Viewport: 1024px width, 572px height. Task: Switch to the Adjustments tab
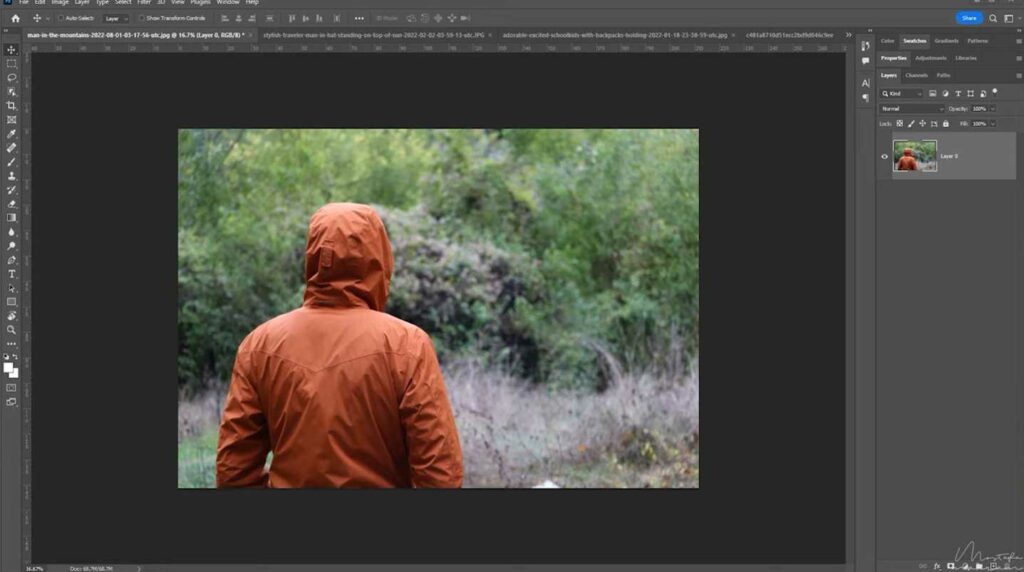pyautogui.click(x=931, y=58)
